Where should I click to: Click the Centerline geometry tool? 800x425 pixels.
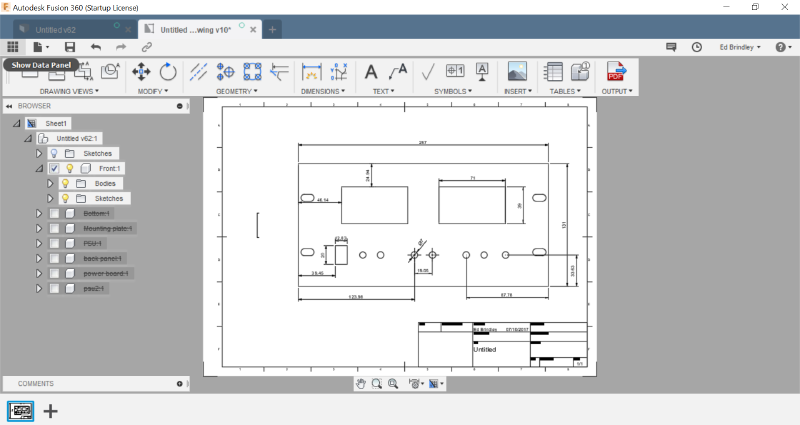point(199,71)
